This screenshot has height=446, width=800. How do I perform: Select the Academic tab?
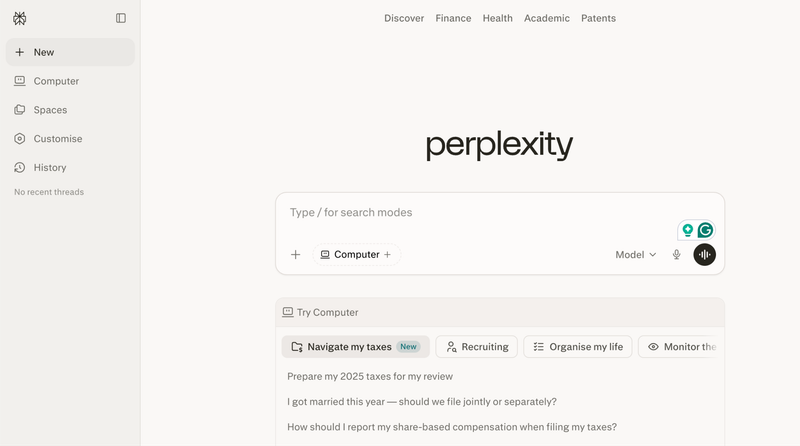[547, 18]
